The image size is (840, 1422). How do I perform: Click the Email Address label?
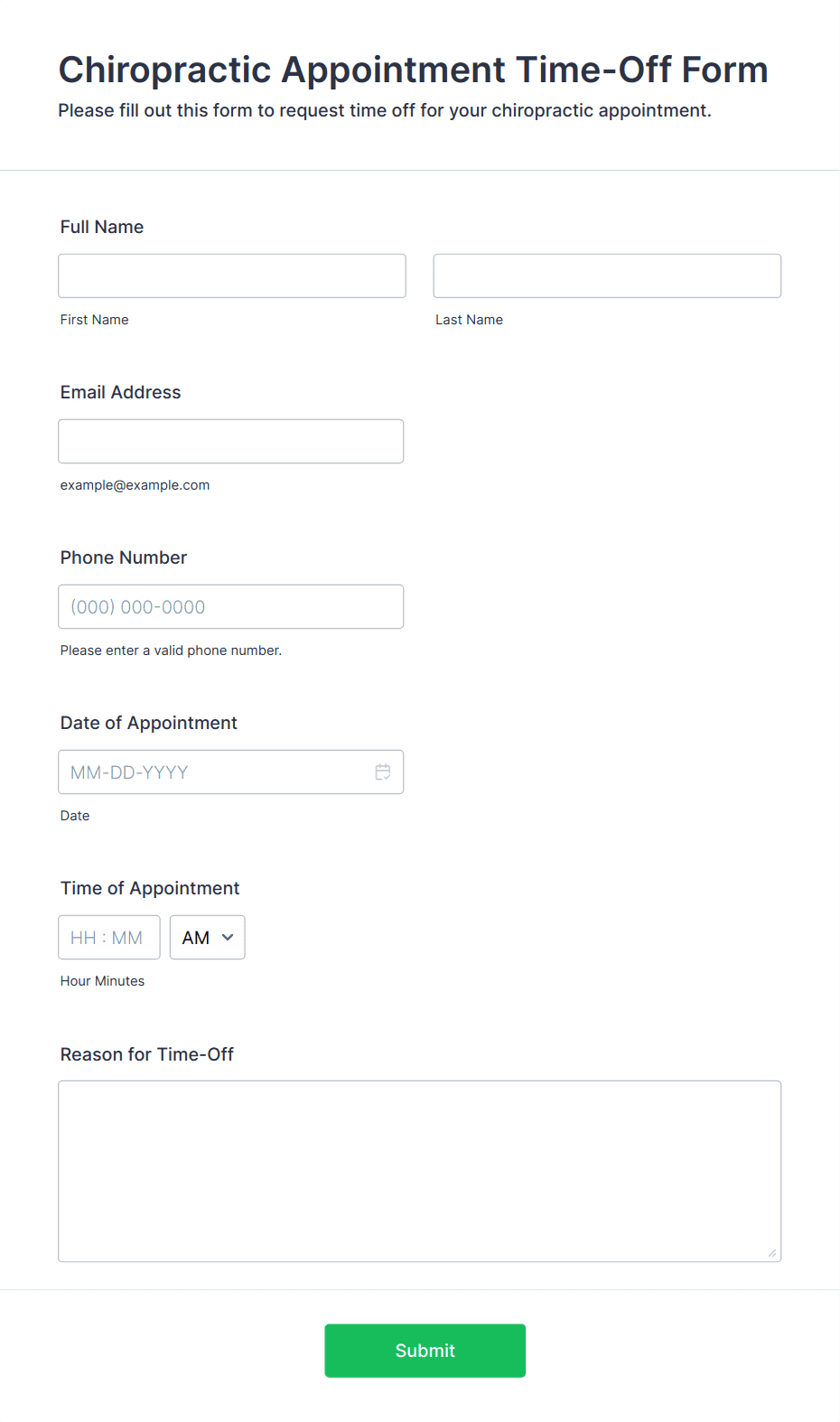click(121, 392)
